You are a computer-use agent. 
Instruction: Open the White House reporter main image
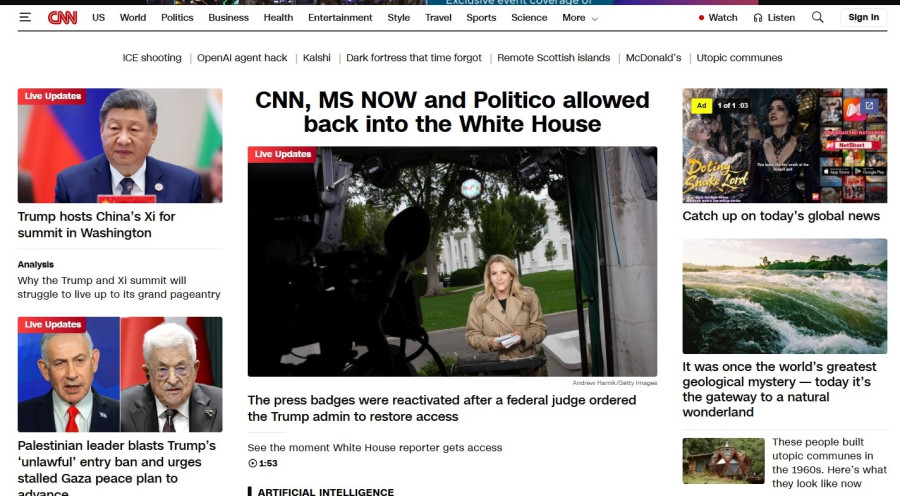point(452,261)
